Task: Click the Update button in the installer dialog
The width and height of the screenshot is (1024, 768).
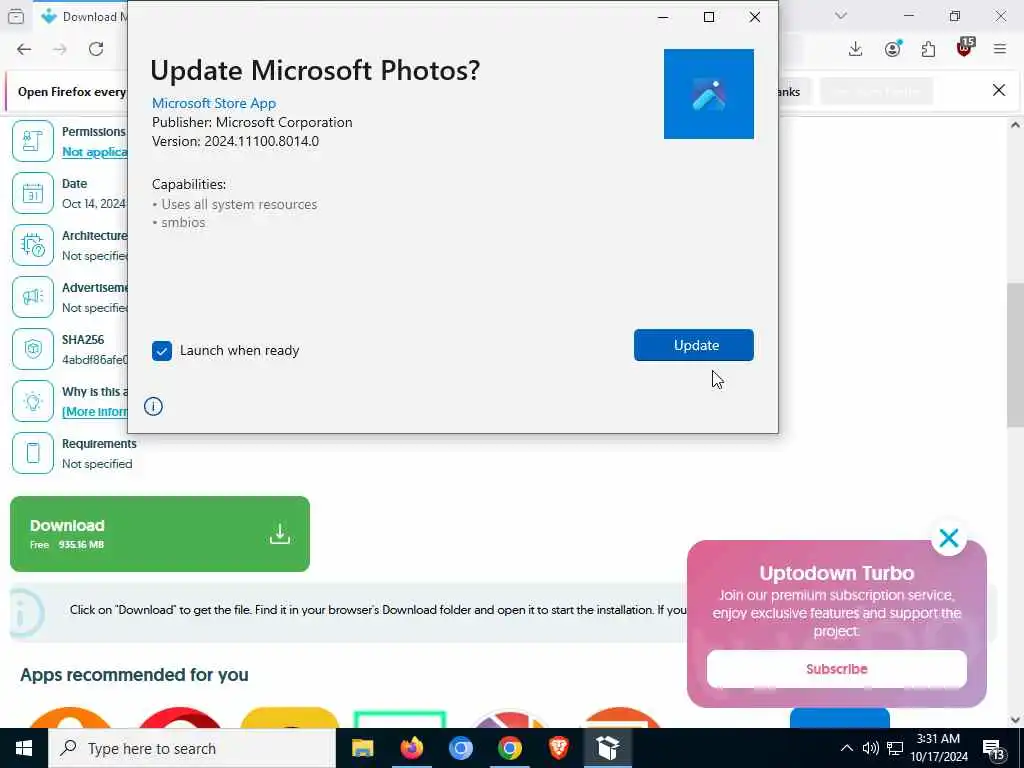Action: 694,345
